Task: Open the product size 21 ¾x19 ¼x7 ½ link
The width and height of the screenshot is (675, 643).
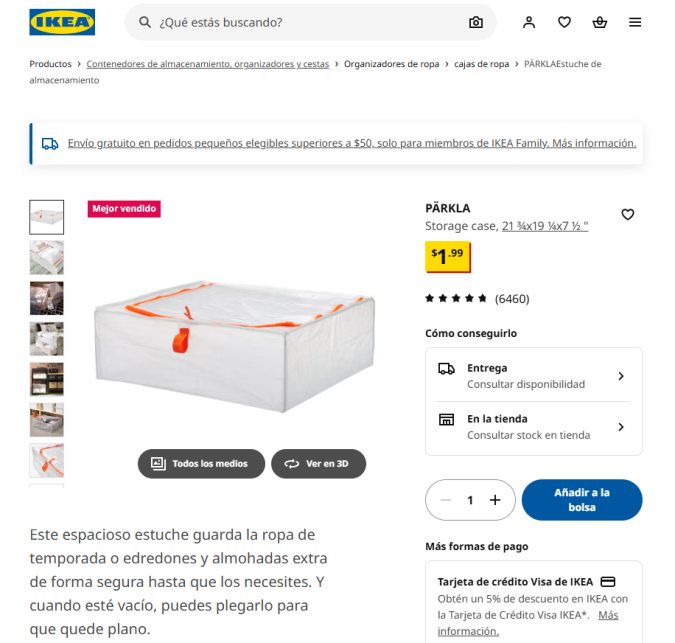Action: [x=545, y=226]
